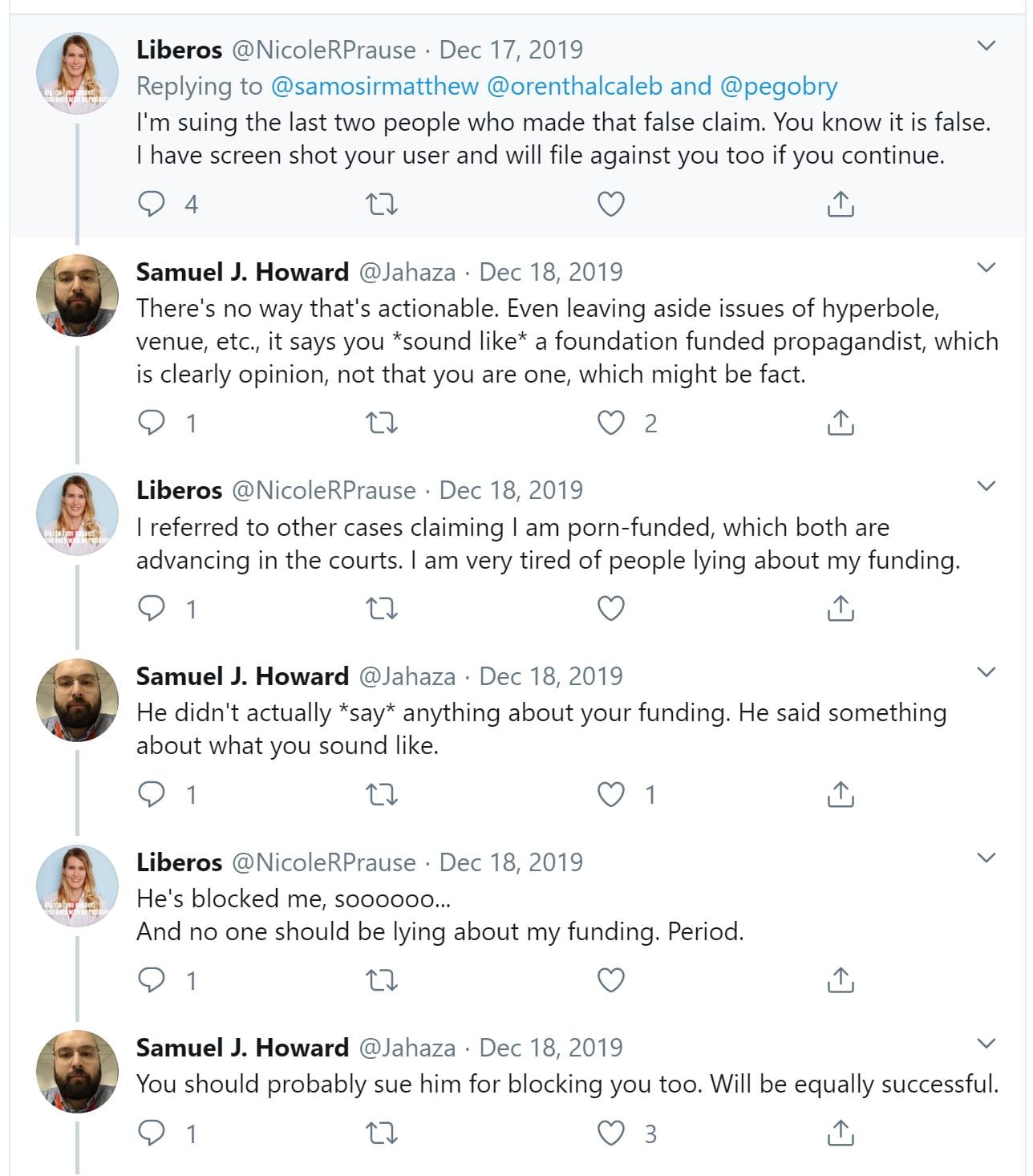1033x1176 pixels.
Task: Share the last tweet about blocking lawsuit
Action: click(x=840, y=1133)
